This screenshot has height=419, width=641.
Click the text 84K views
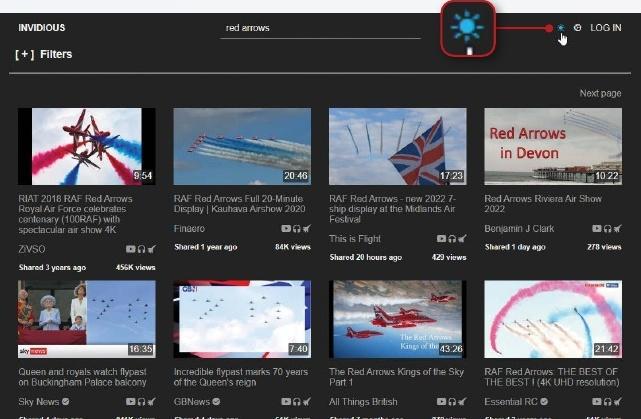(293, 247)
